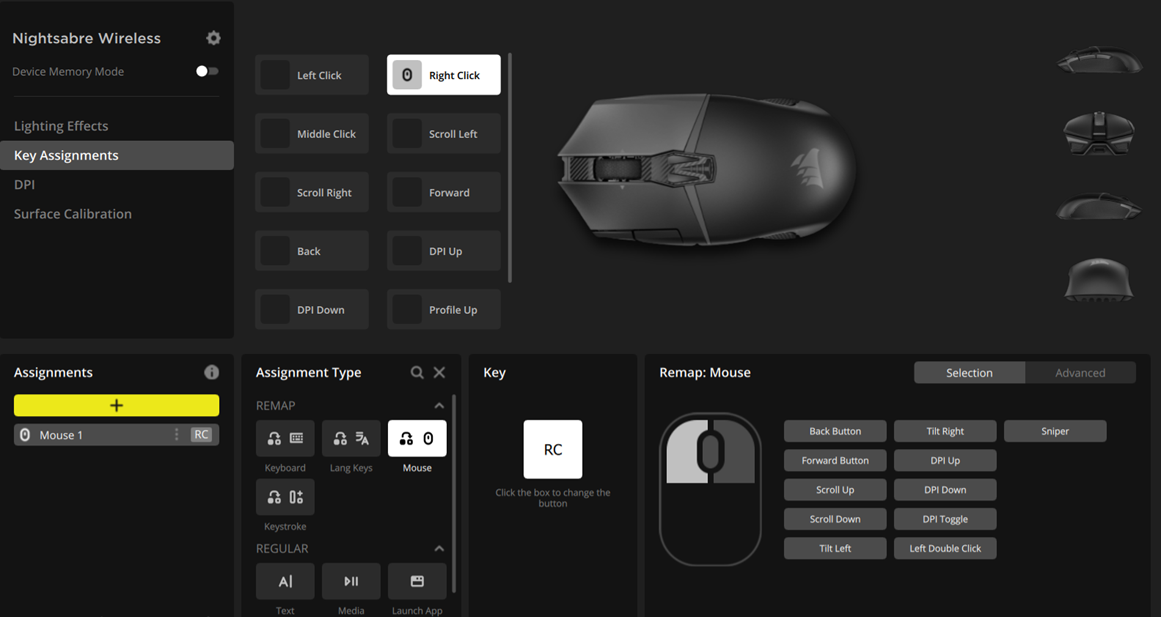Choose Keyboard remap type icon
This screenshot has width=1161, height=617.
[285, 438]
